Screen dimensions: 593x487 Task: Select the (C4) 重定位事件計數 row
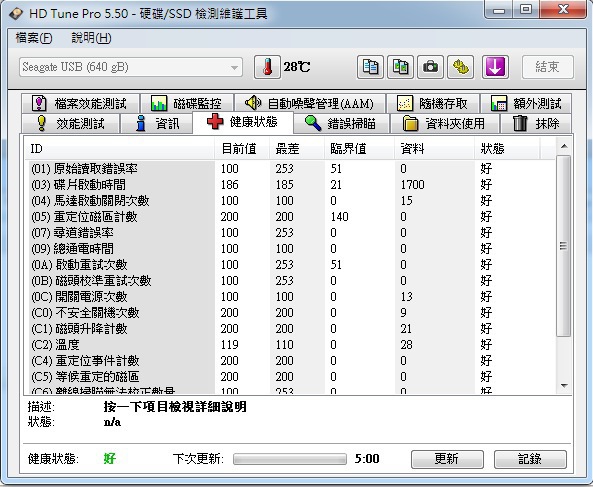pos(291,361)
